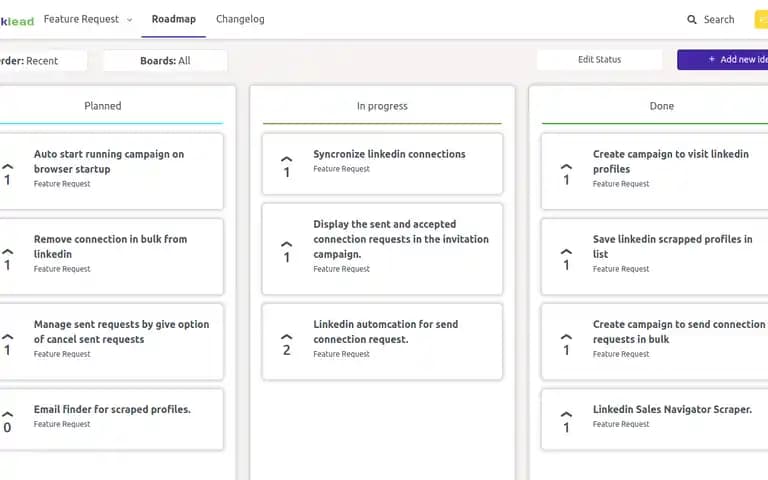Click the Search field in header
768x480 pixels.
pos(711,20)
